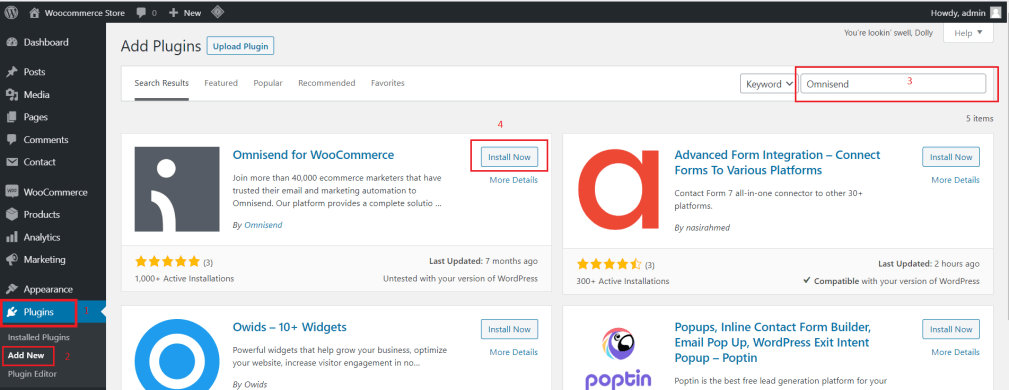The image size is (1009, 390).
Task: Expand the Help panel
Action: click(968, 33)
